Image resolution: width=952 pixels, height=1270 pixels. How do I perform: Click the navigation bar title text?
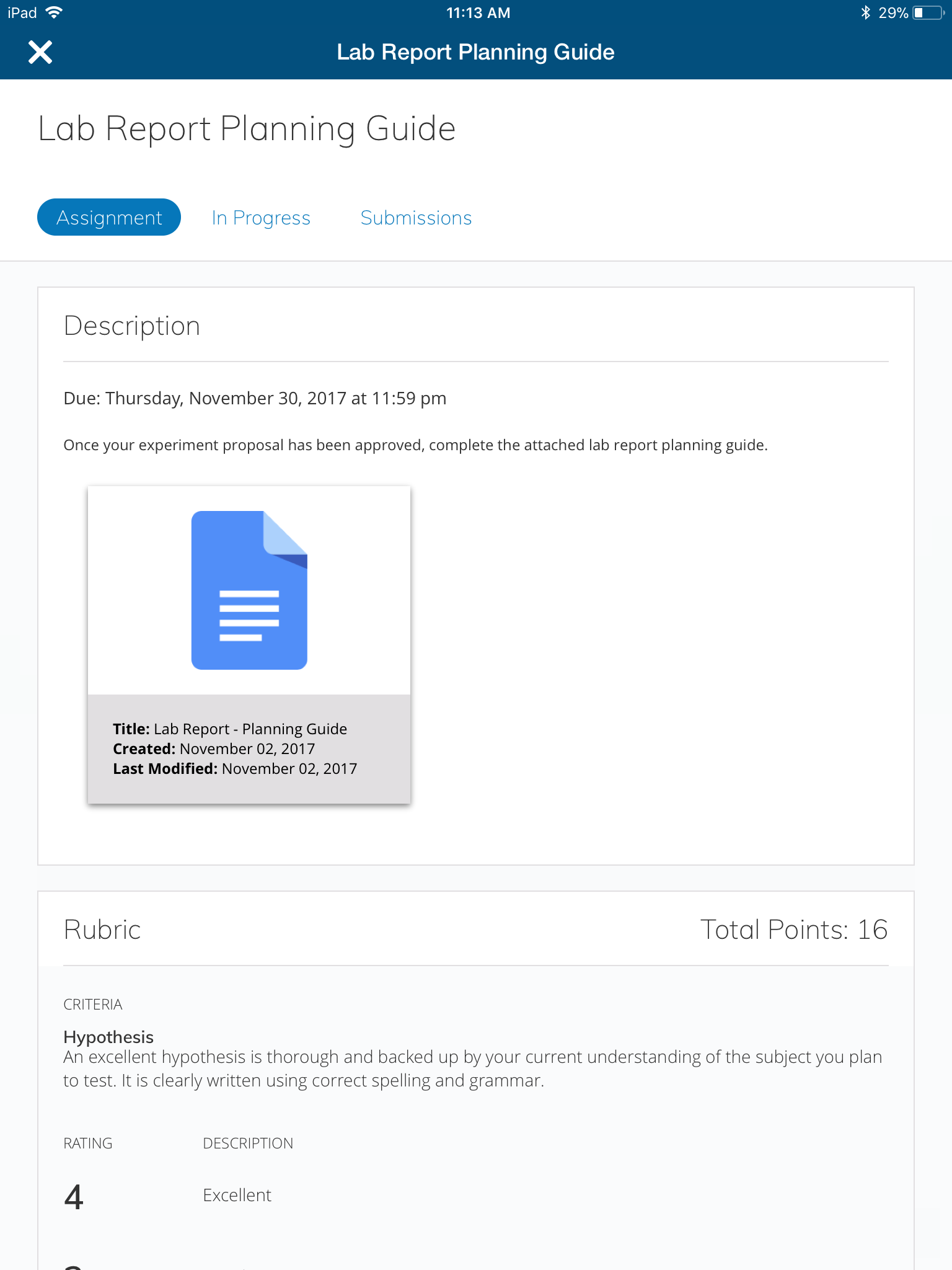pos(475,52)
